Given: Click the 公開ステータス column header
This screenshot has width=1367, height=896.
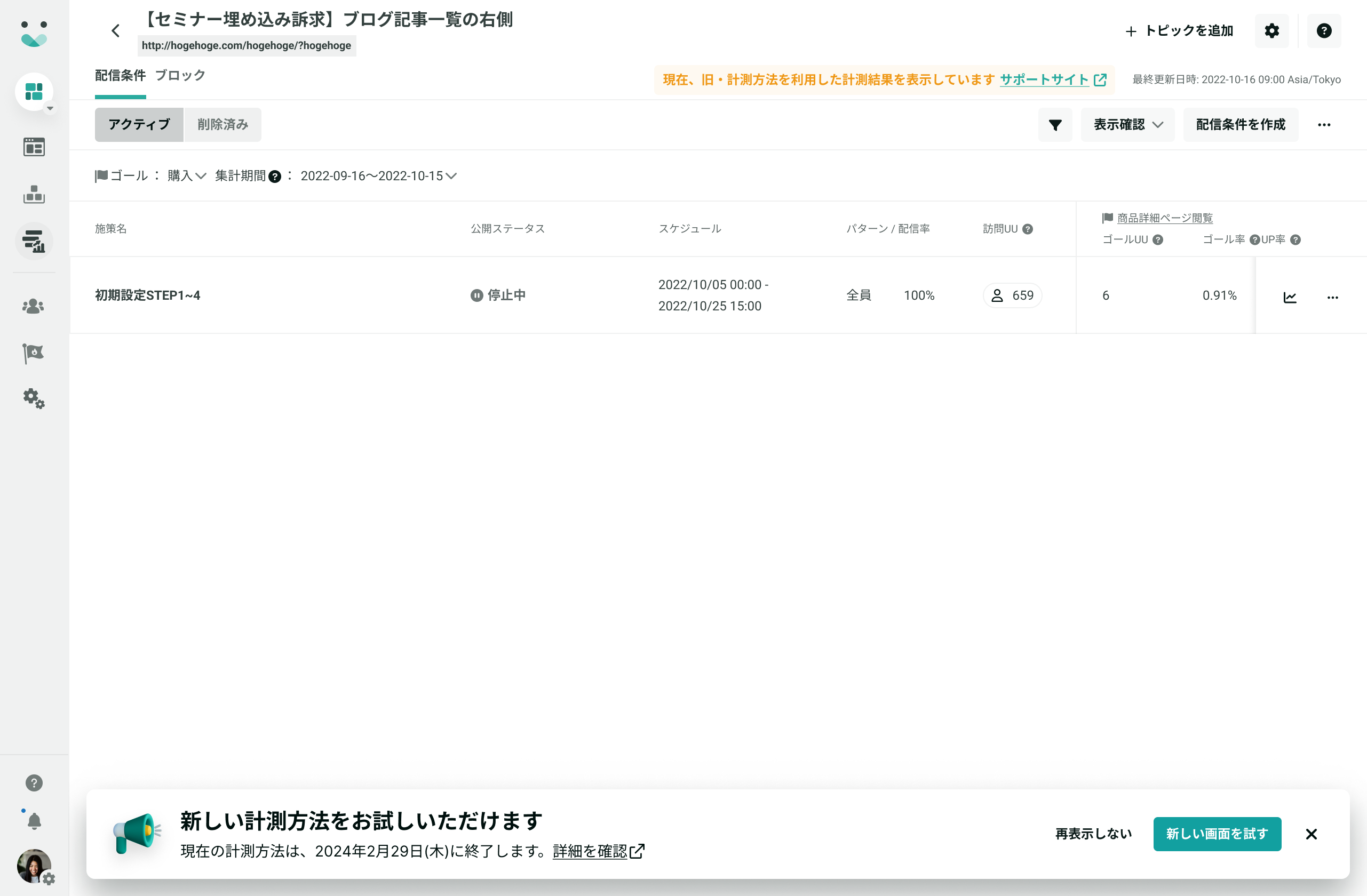Looking at the screenshot, I should pos(508,228).
